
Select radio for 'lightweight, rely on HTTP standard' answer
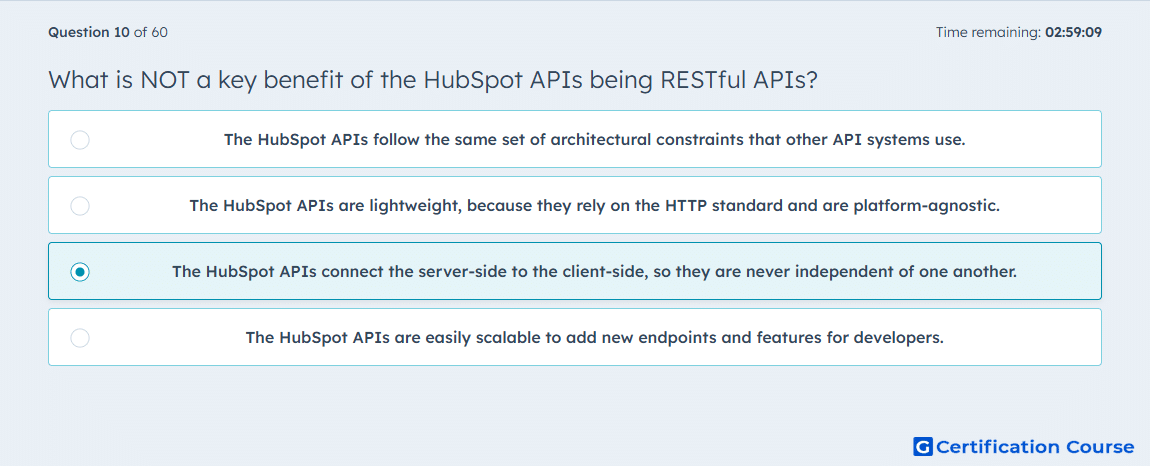pos(80,205)
